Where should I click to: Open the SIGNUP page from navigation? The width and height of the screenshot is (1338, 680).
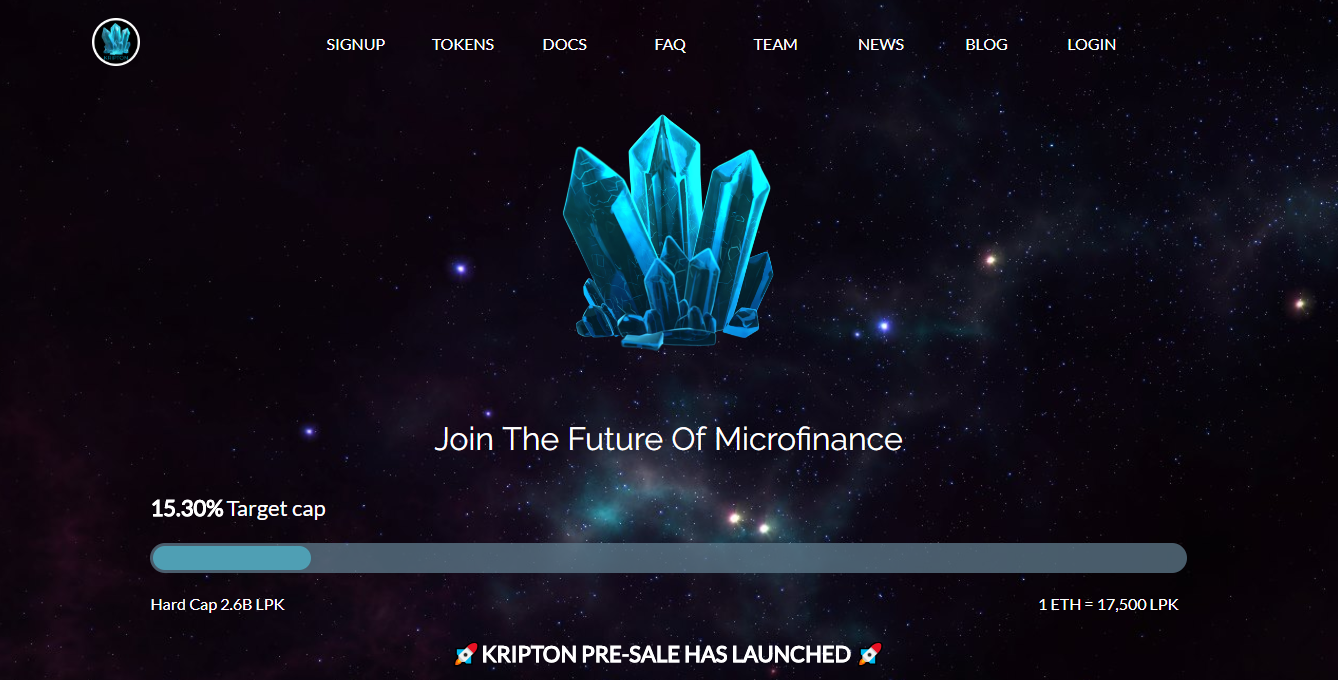coord(356,45)
